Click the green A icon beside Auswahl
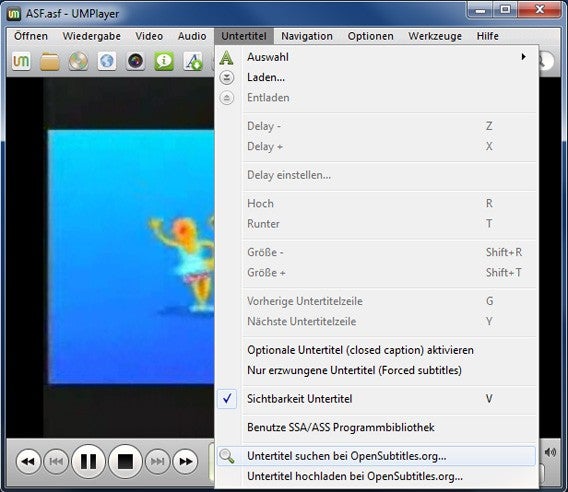 coord(227,57)
